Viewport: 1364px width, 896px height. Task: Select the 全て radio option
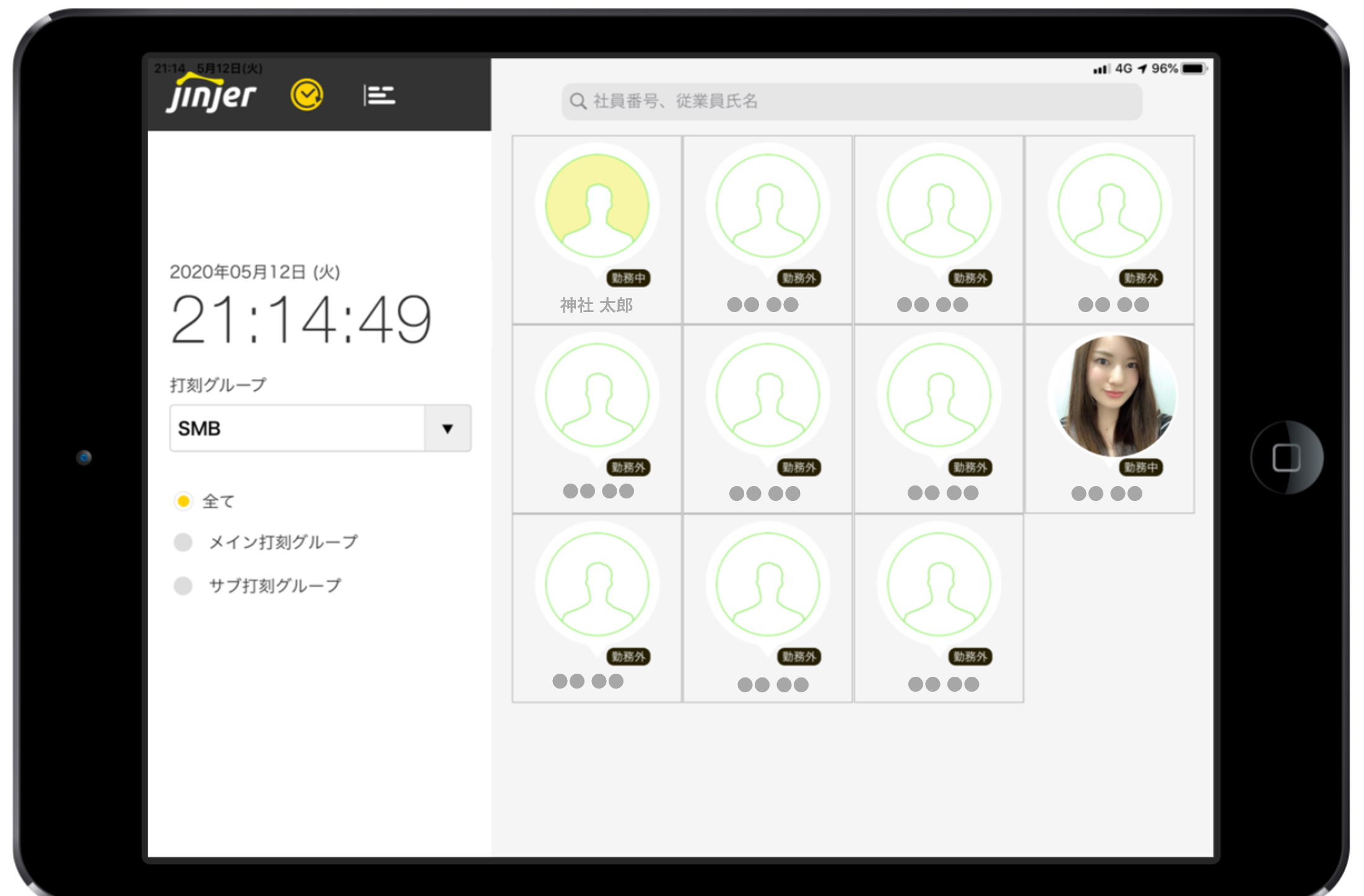[183, 501]
